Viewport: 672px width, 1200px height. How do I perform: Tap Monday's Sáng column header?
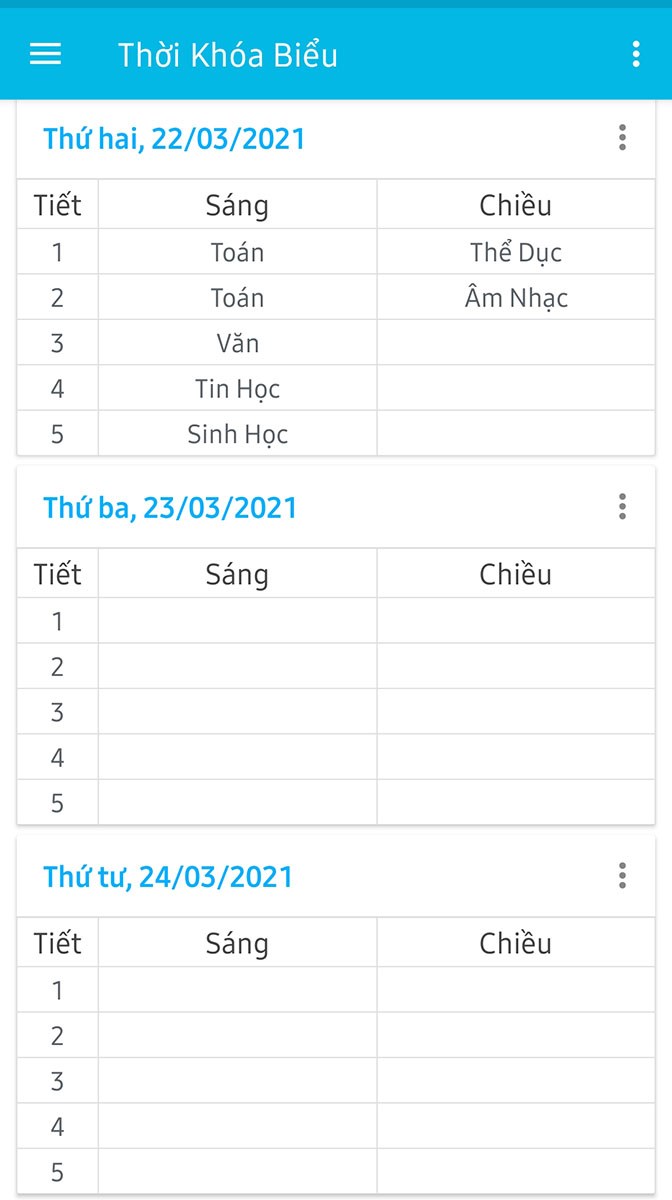tap(237, 205)
